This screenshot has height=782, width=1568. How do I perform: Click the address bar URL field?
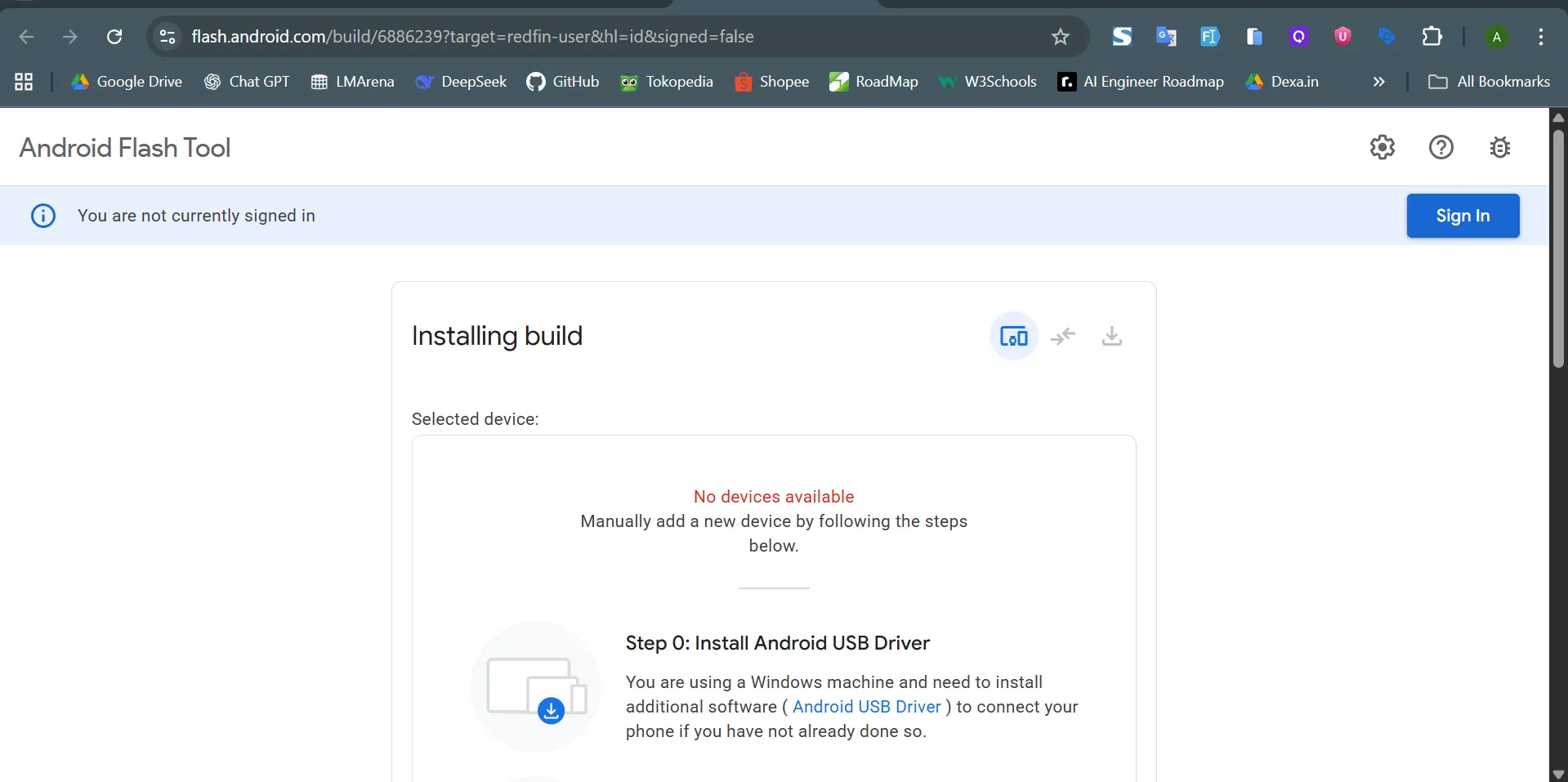tap(572, 37)
